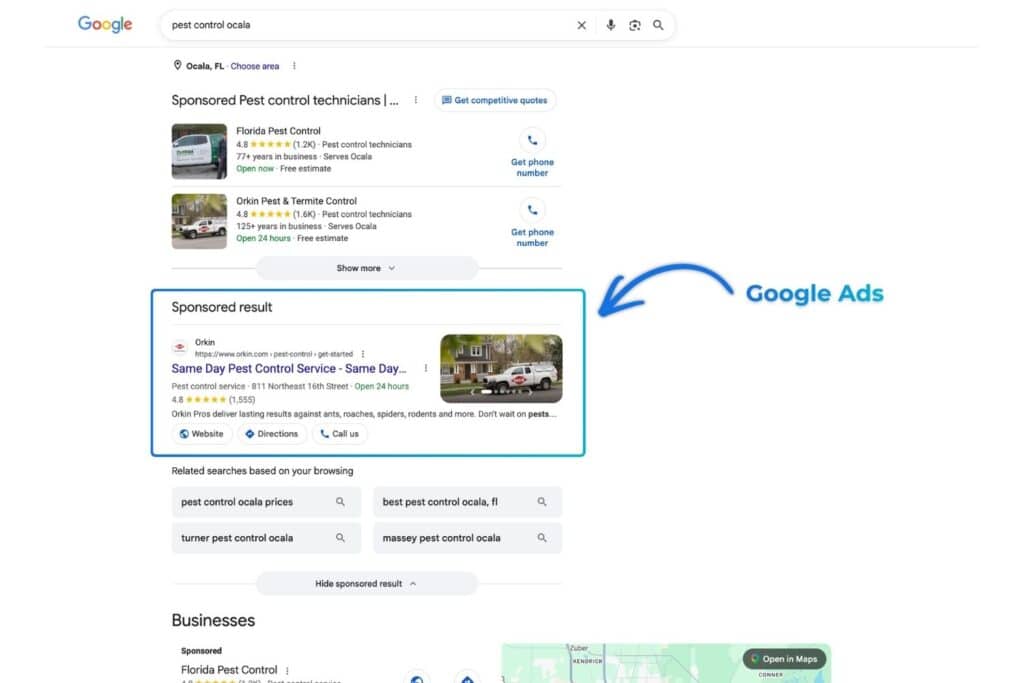
Task: Select related search 'massey pest control ocala'
Action: (x=468, y=537)
